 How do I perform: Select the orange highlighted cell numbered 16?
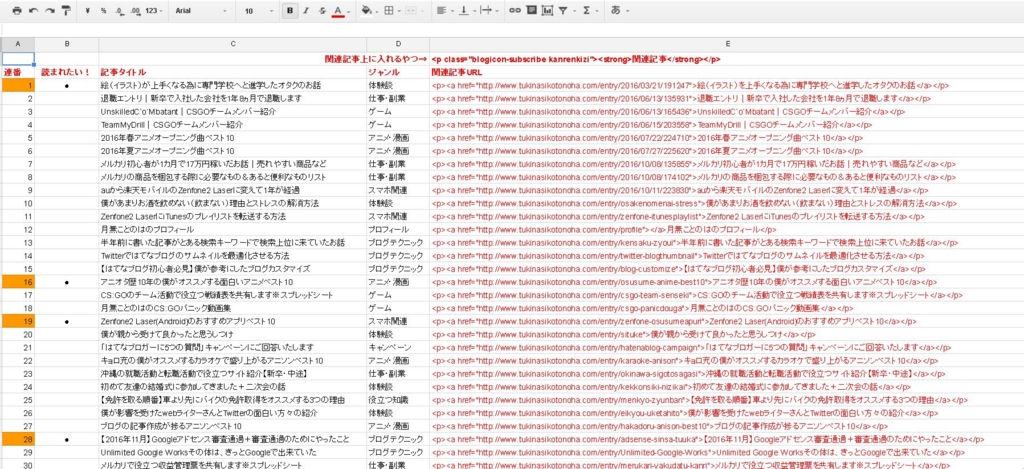pyautogui.click(x=18, y=282)
